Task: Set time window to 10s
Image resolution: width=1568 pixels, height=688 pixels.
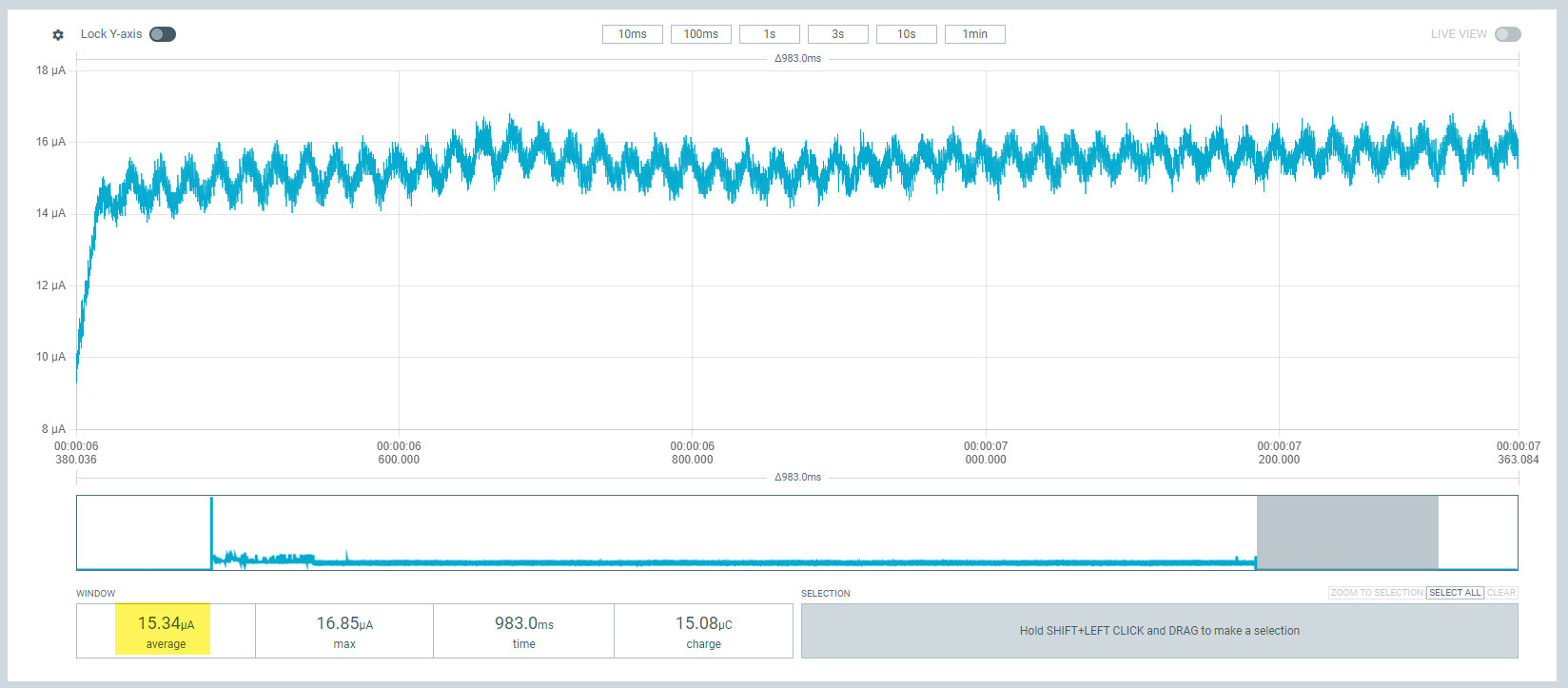Action: tap(907, 34)
